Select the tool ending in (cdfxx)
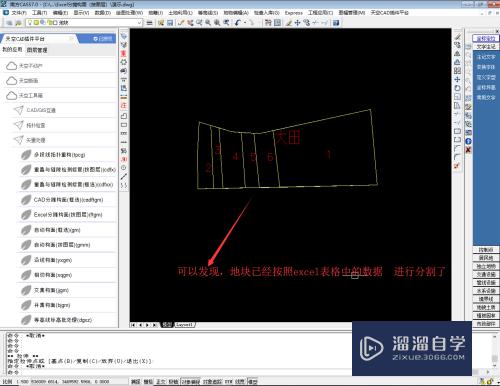The height and width of the screenshot is (386, 500). coord(67,185)
